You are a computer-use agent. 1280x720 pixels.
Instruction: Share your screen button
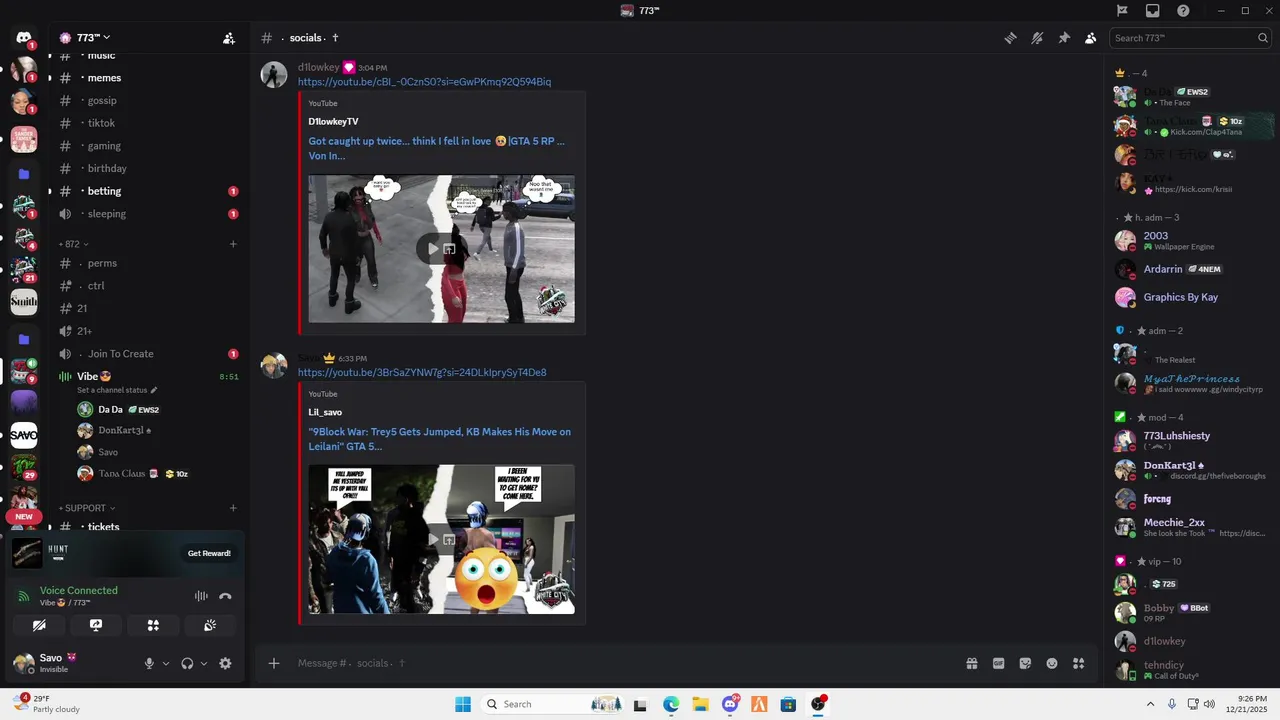(96, 625)
